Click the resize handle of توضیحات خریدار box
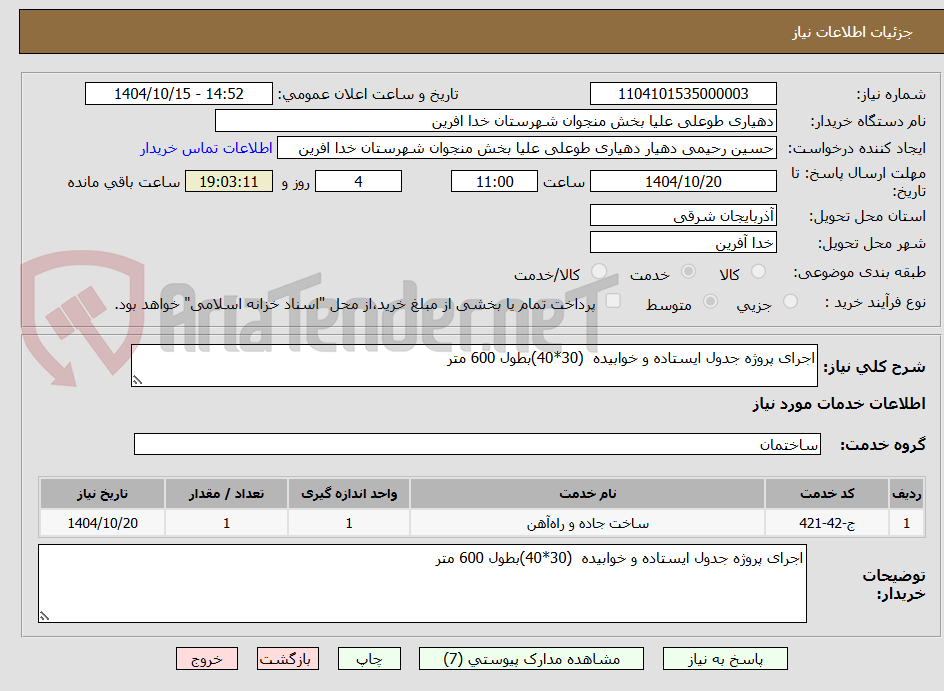 (44, 616)
